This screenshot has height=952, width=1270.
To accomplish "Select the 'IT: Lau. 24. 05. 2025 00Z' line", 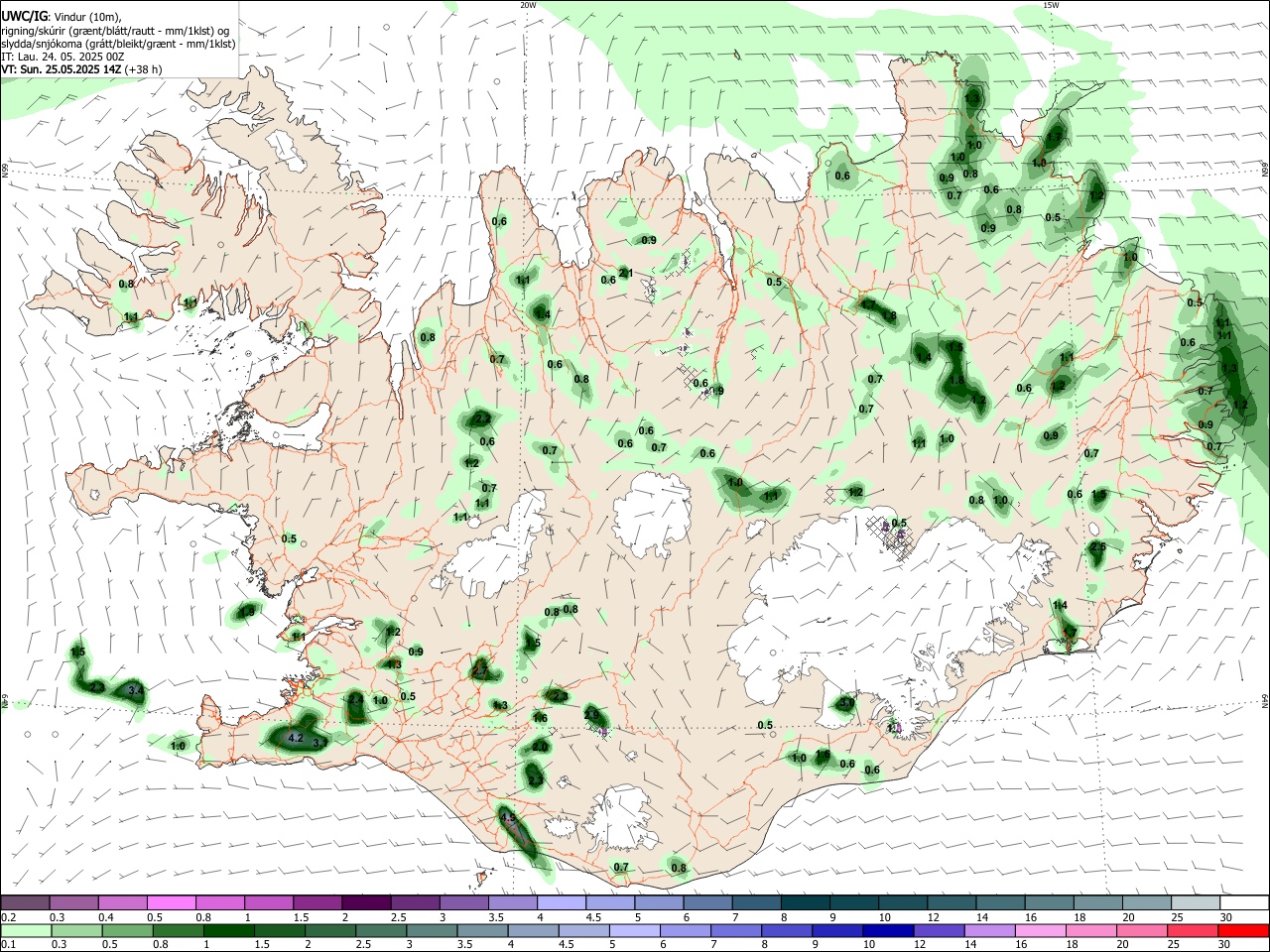I will [63, 57].
